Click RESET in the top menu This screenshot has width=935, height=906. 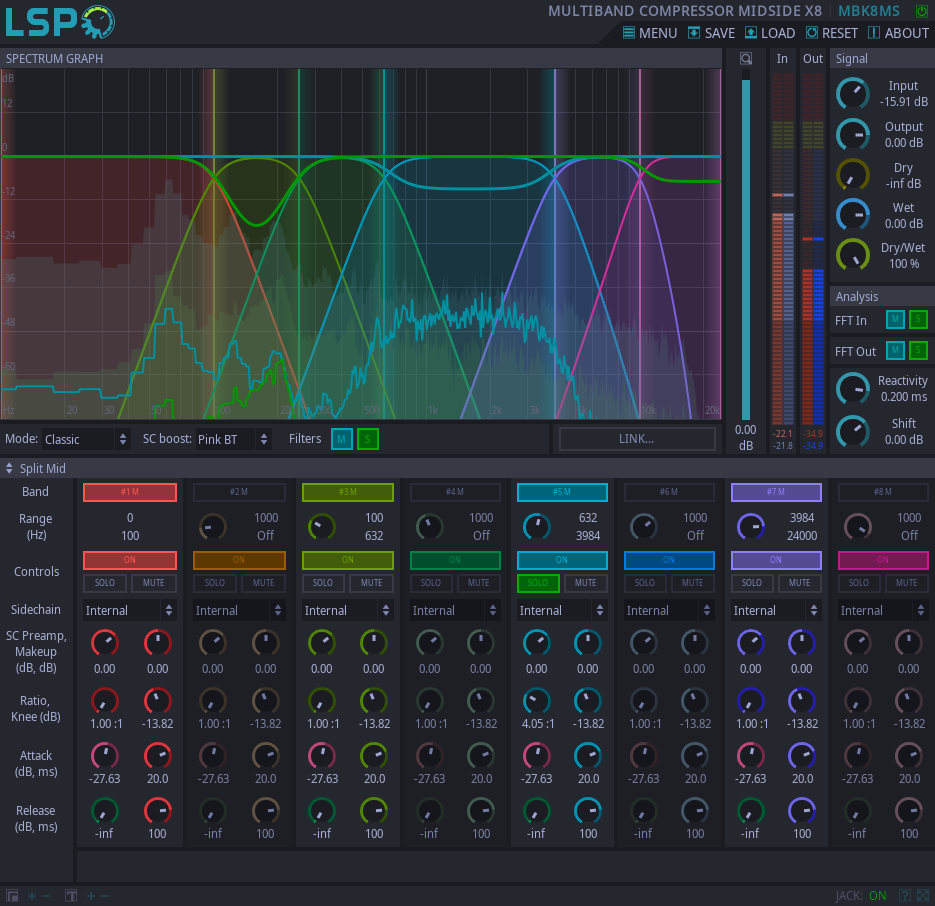point(832,33)
